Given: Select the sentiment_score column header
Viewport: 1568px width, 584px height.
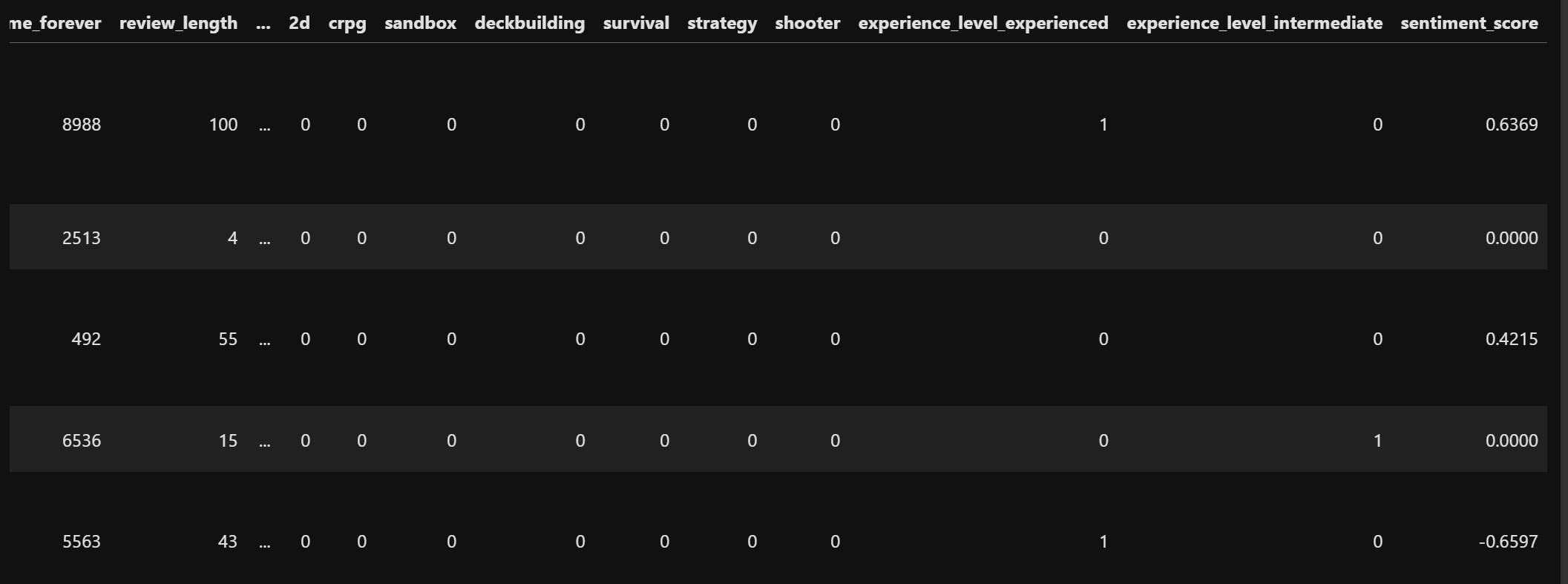Looking at the screenshot, I should pos(1469,23).
